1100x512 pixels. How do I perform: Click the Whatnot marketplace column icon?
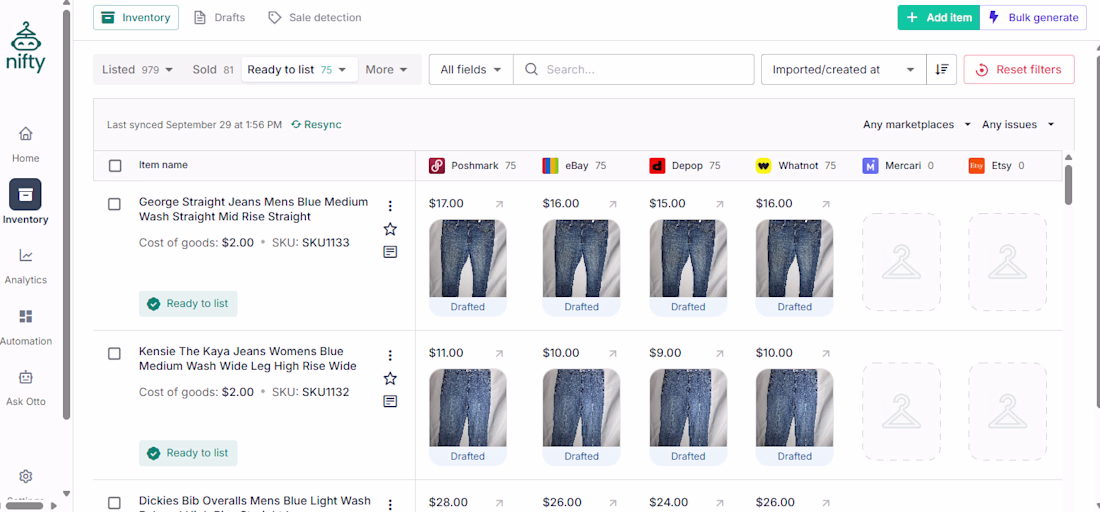(x=763, y=166)
